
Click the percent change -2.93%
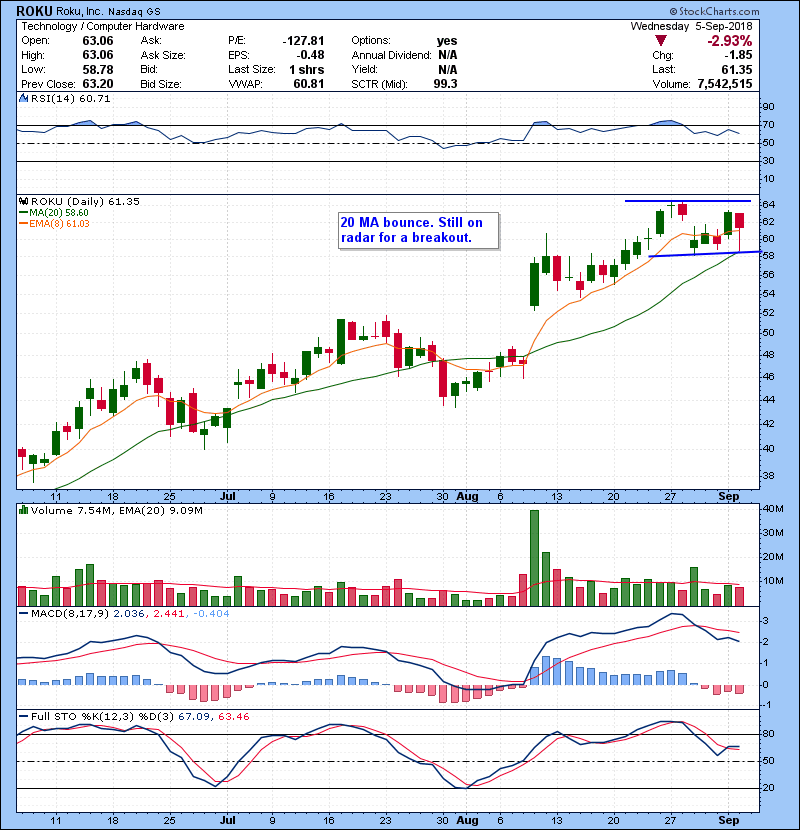point(730,41)
